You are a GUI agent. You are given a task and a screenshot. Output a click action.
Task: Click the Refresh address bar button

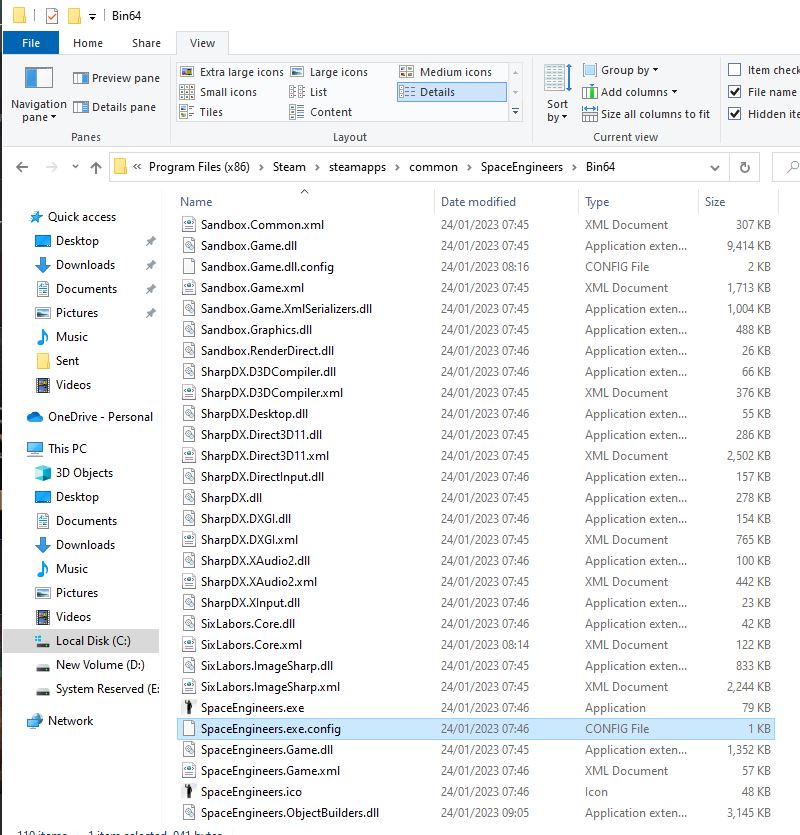pos(743,167)
